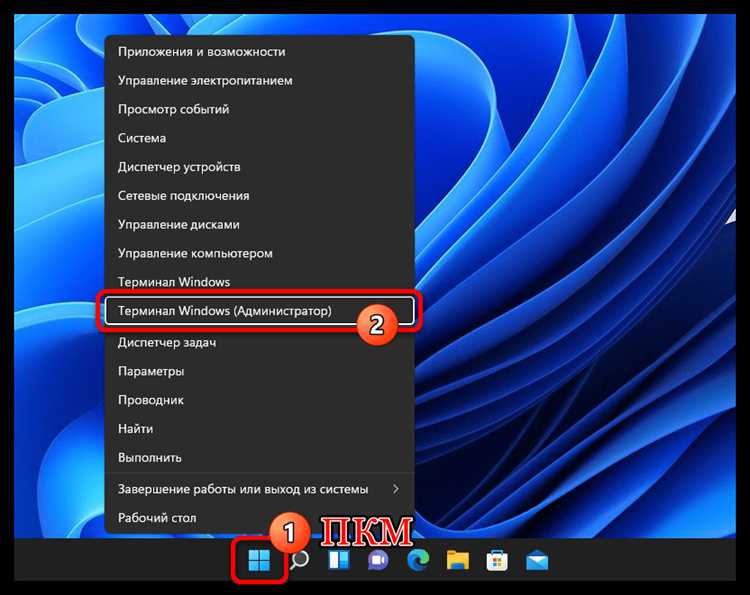The width and height of the screenshot is (750, 595).
Task: Open the 'Выполнить' Run entry
Action: (259, 457)
